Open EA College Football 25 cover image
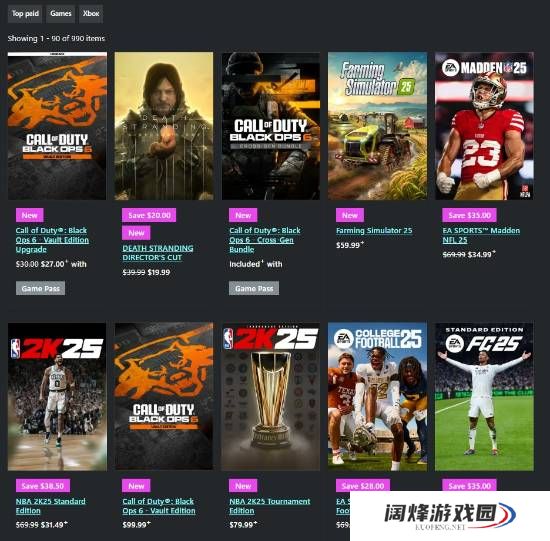550x541 pixels. tap(377, 396)
